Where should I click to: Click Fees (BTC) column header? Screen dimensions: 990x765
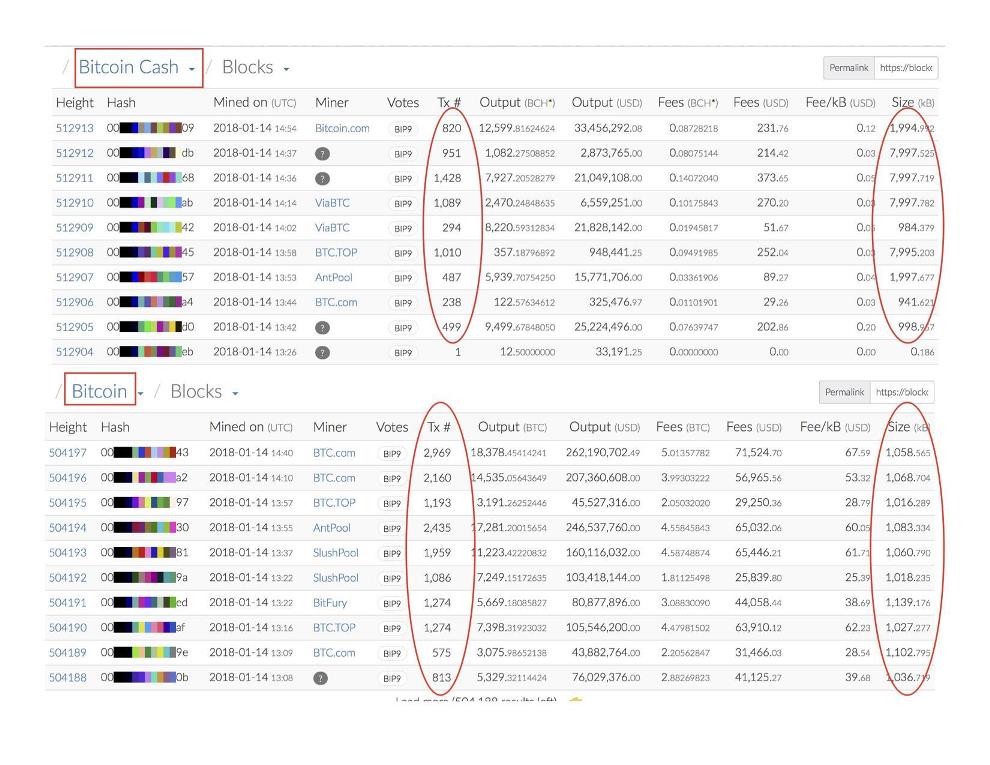click(683, 427)
